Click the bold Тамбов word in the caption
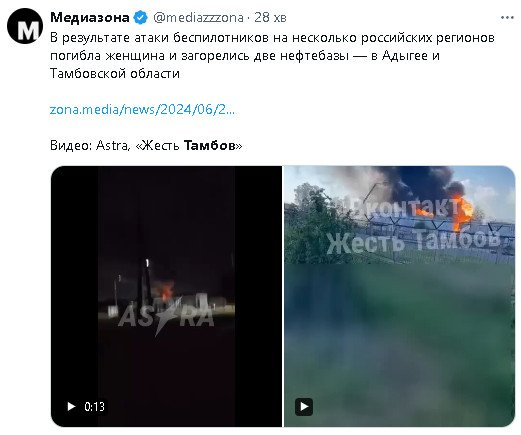This screenshot has height=435, width=521. click(x=209, y=146)
